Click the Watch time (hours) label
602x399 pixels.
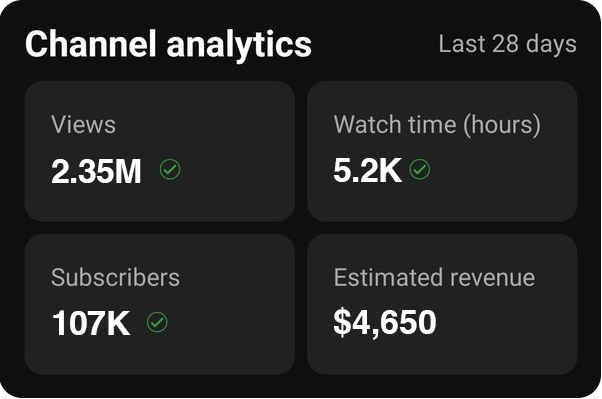tap(437, 125)
